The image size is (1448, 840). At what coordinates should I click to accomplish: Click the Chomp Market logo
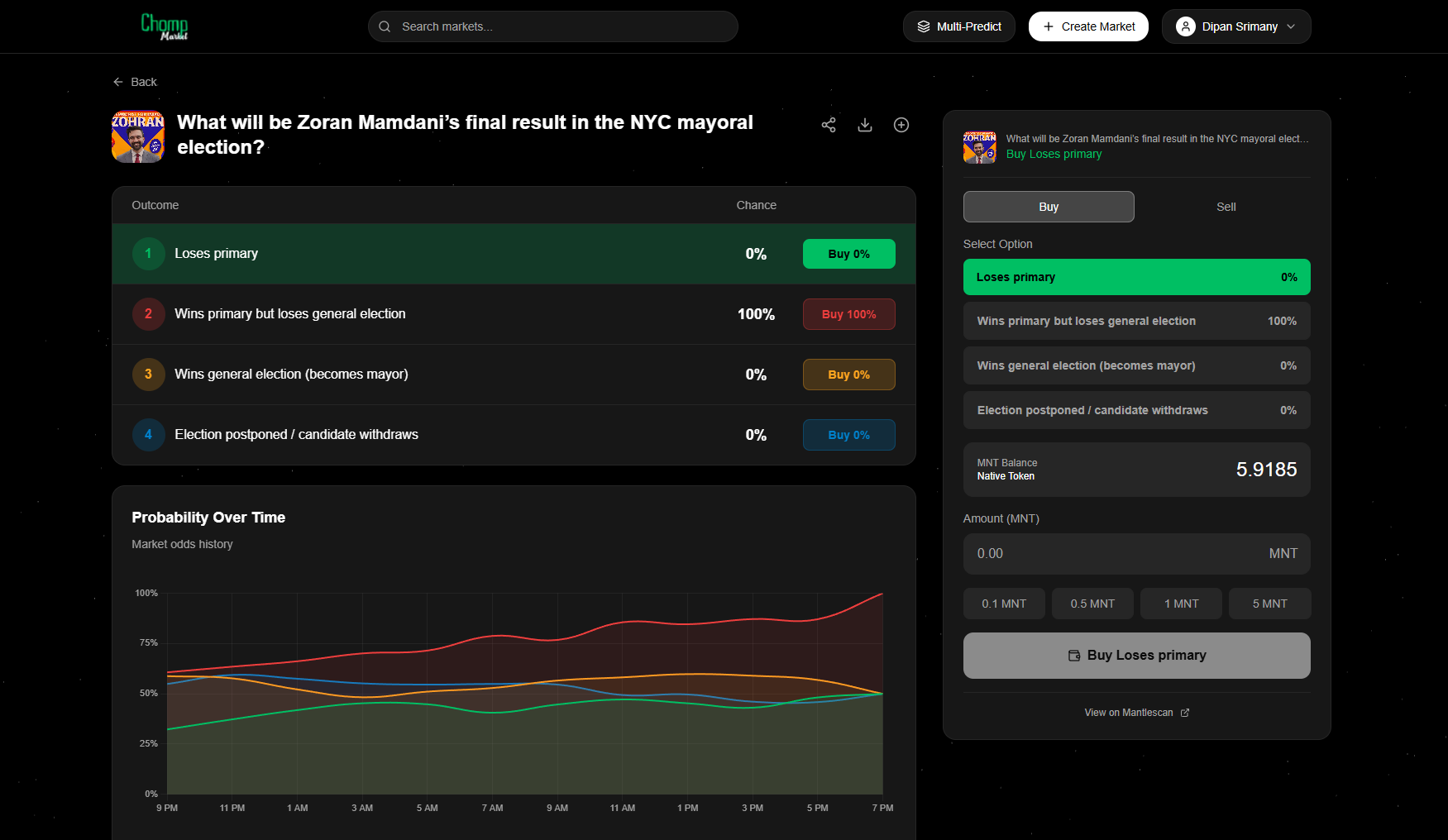[165, 26]
